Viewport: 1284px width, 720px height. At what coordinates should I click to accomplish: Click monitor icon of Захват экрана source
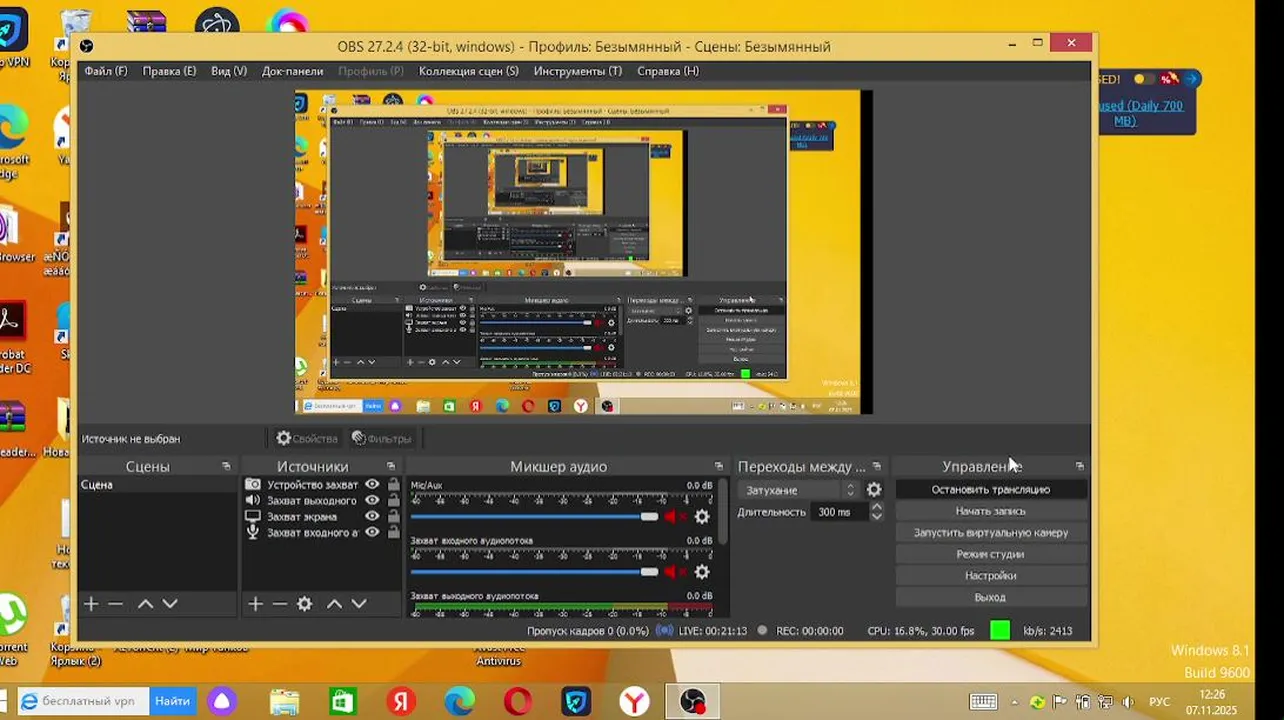[x=253, y=517]
